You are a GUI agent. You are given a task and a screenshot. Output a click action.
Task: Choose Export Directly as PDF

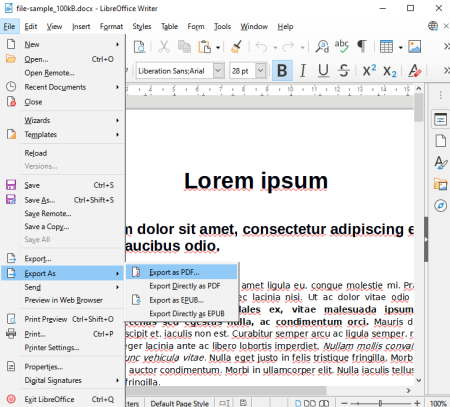[x=182, y=286]
